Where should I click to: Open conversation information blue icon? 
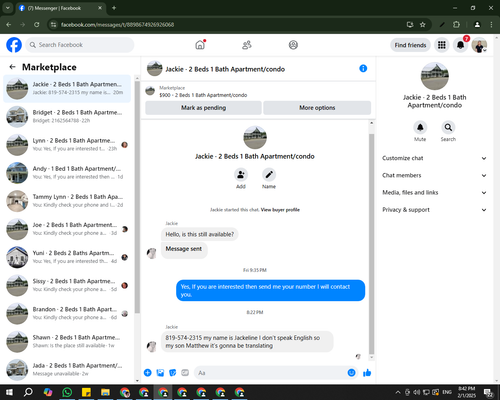pyautogui.click(x=363, y=68)
